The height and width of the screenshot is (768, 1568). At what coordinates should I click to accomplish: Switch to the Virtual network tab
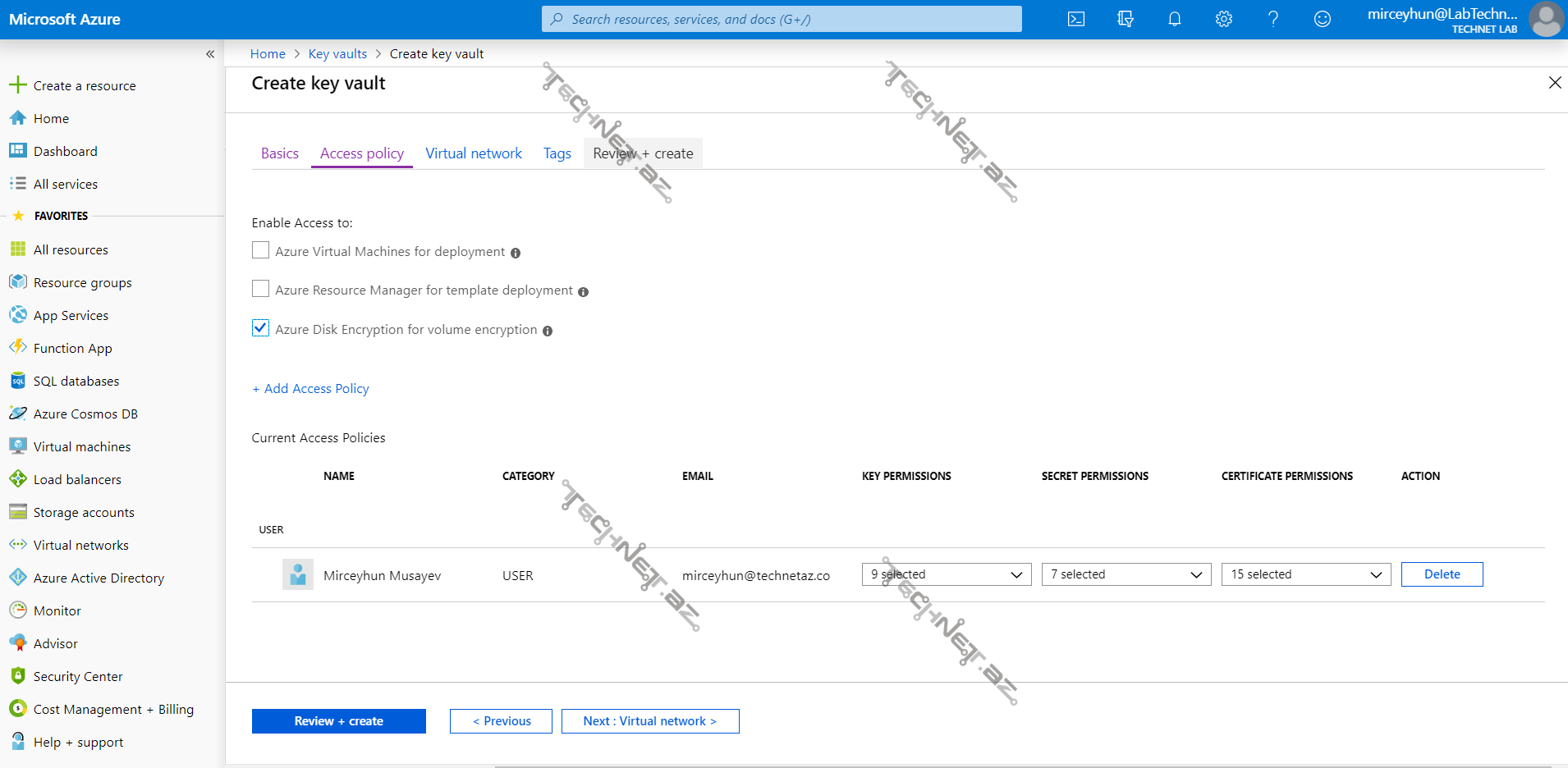(x=473, y=153)
